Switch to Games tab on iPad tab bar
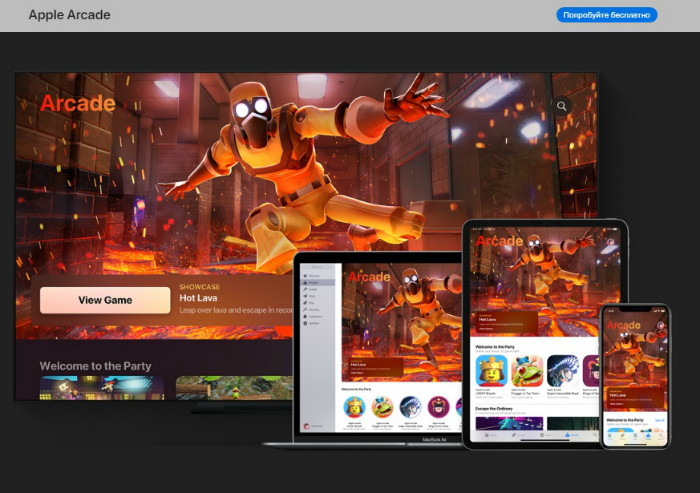Image resolution: width=700 pixels, height=493 pixels. (518, 435)
